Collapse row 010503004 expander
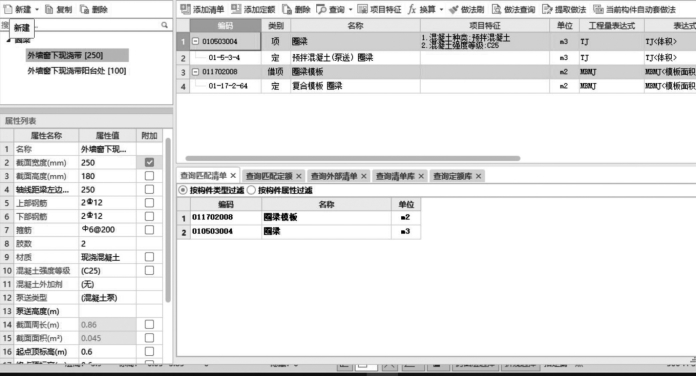This screenshot has width=696, height=376. pos(195,41)
